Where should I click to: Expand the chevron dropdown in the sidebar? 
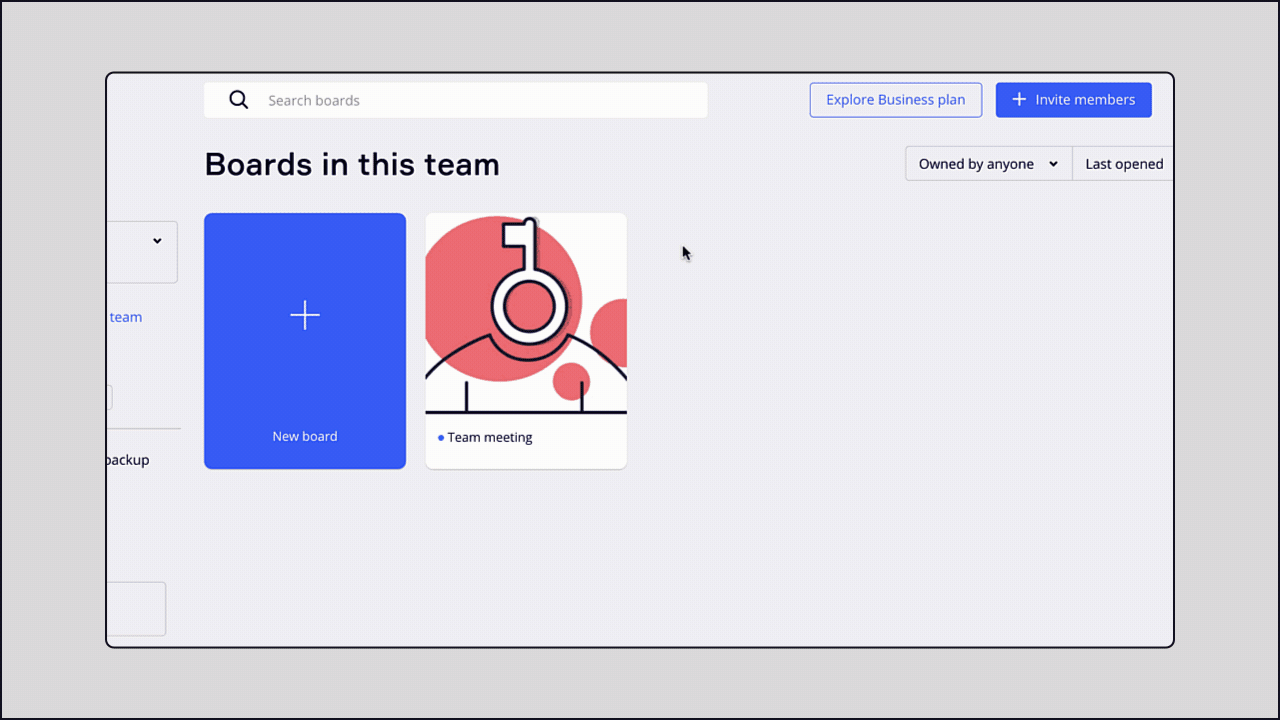tap(157, 240)
